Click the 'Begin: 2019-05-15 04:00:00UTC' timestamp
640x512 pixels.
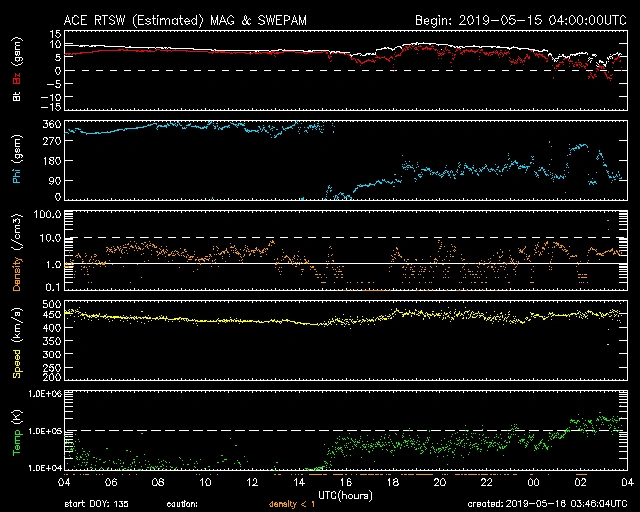coord(521,20)
